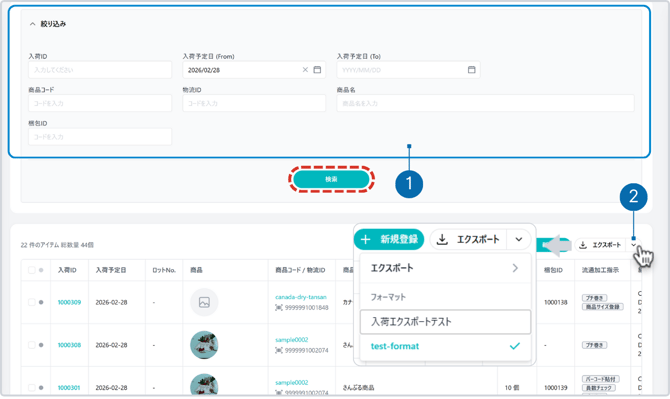Click 梱包ID value 1000138
Viewport: 670px width, 399px height.
tap(555, 302)
